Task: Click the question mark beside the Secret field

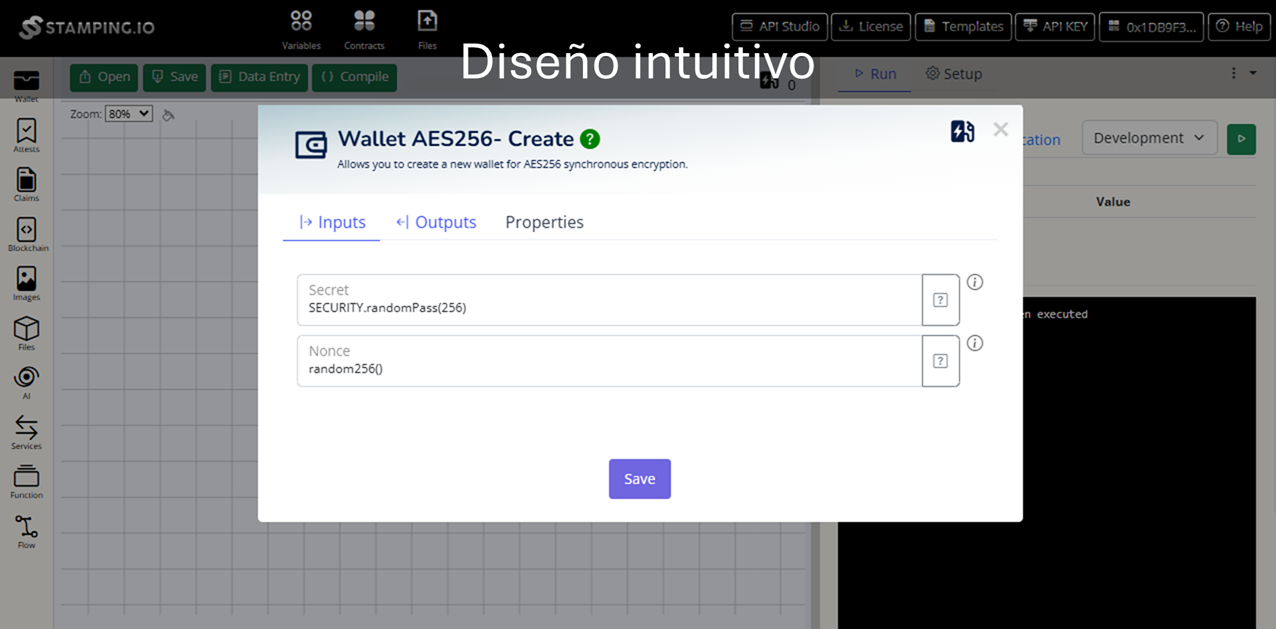Action: (940, 299)
